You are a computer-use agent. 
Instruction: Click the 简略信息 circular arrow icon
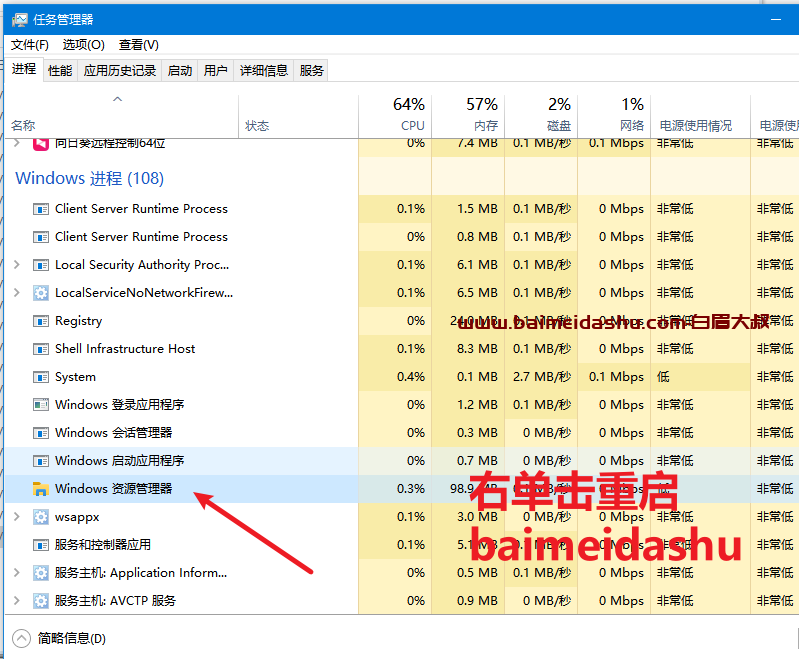point(21,638)
